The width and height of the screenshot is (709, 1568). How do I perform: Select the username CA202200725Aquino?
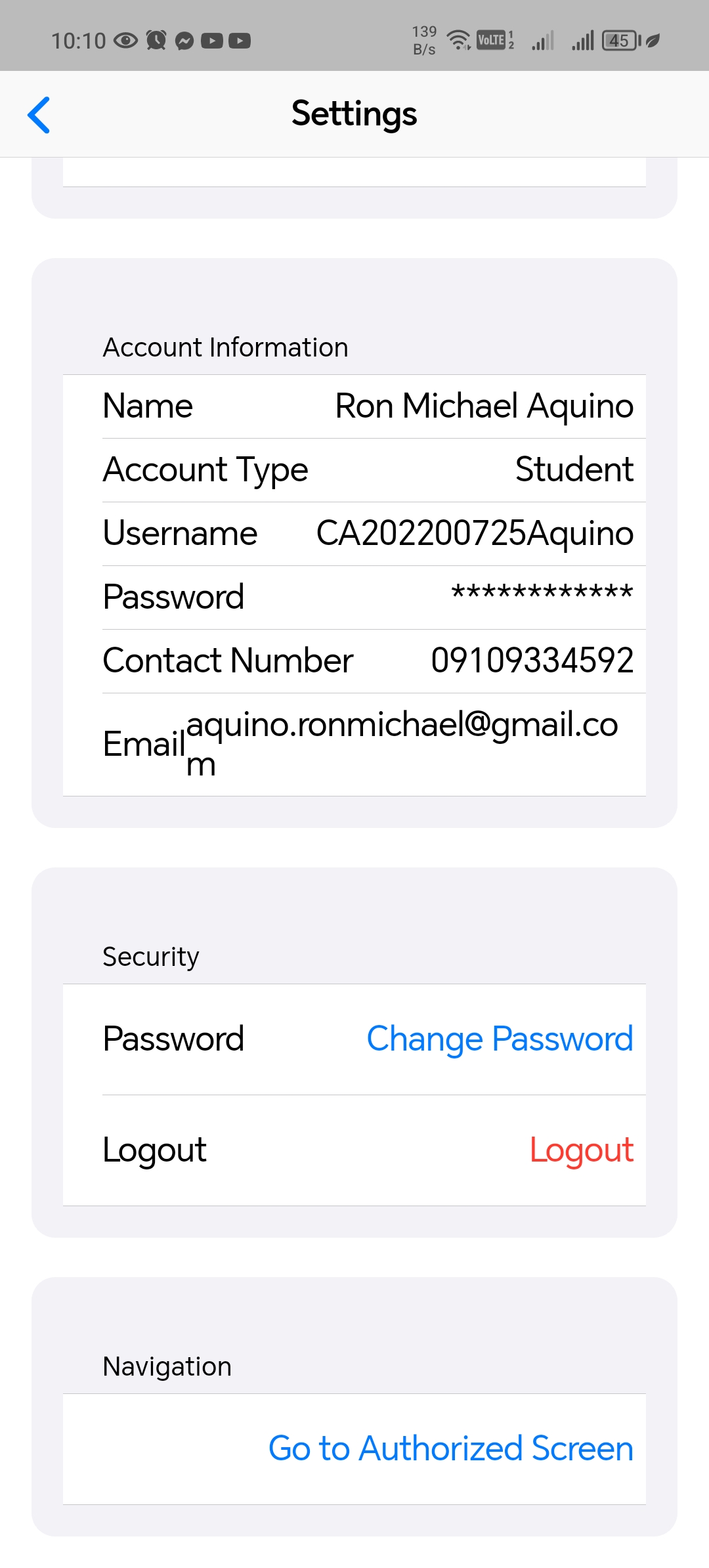point(475,533)
